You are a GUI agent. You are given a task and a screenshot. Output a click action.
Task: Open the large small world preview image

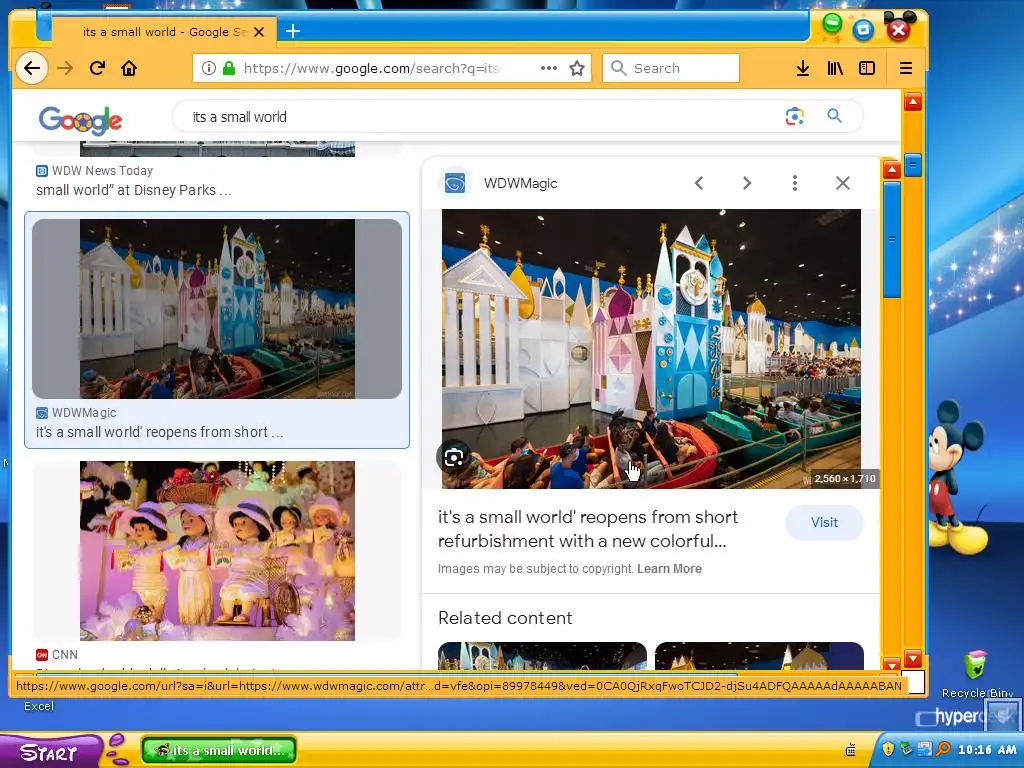tap(651, 349)
